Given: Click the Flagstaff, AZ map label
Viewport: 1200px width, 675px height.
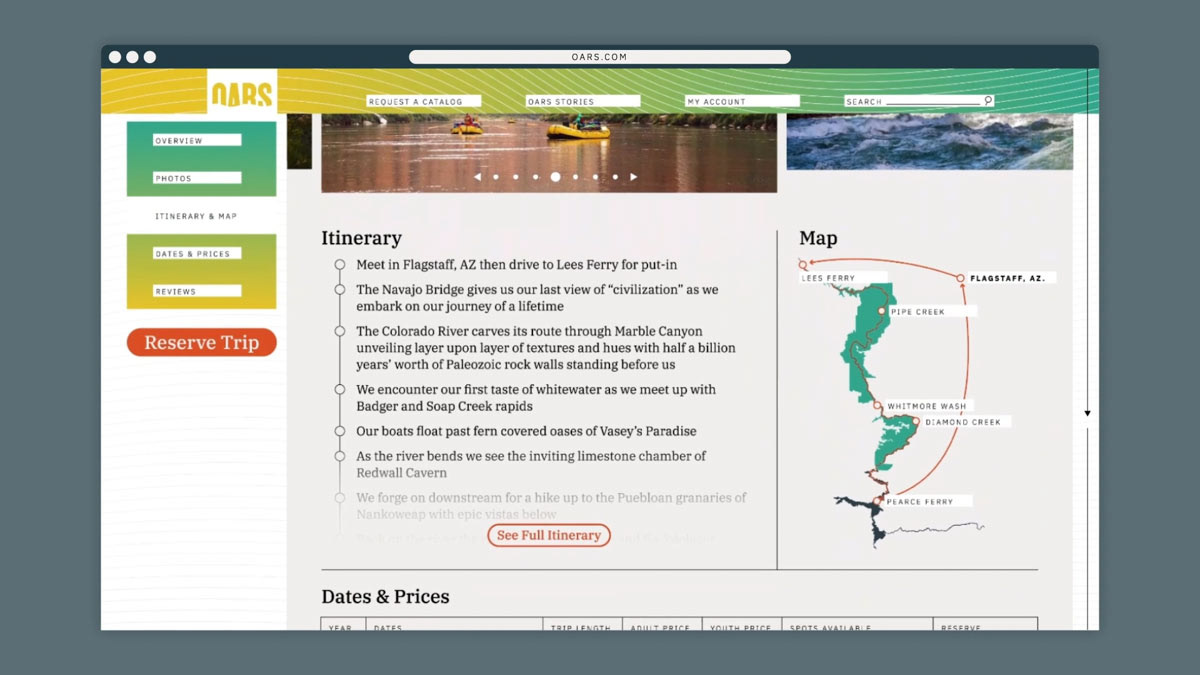Looking at the screenshot, I should point(1012,278).
